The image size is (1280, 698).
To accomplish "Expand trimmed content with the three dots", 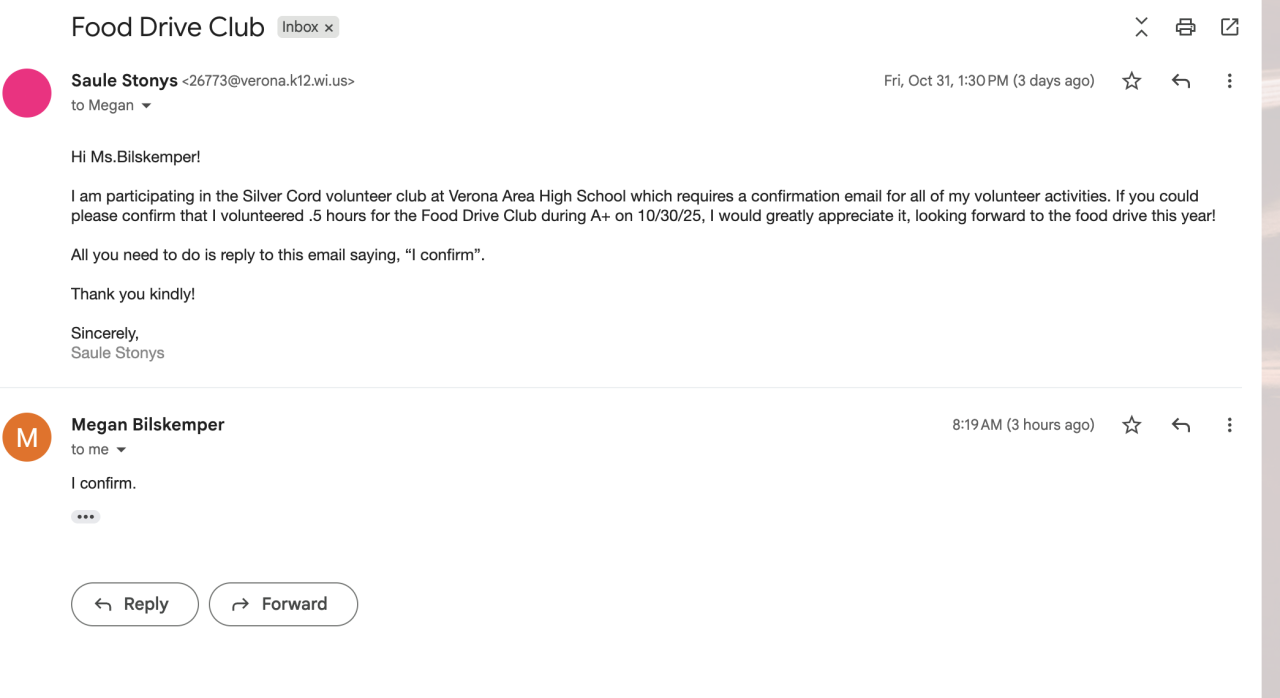I will [x=86, y=517].
